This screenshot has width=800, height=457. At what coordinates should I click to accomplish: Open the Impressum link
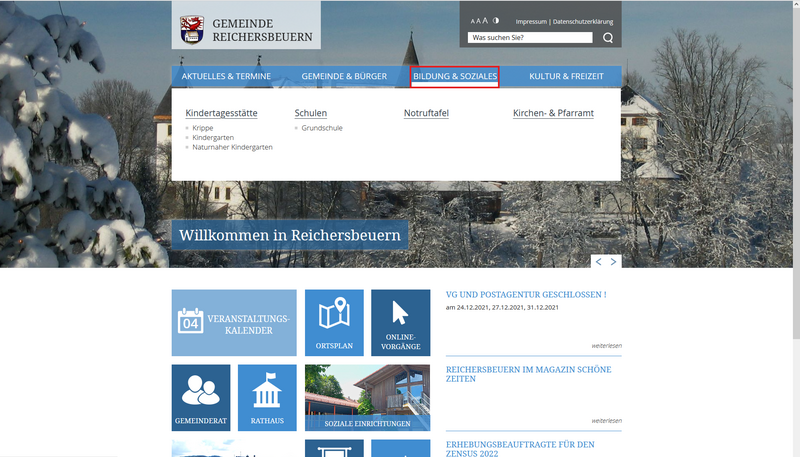(x=531, y=21)
